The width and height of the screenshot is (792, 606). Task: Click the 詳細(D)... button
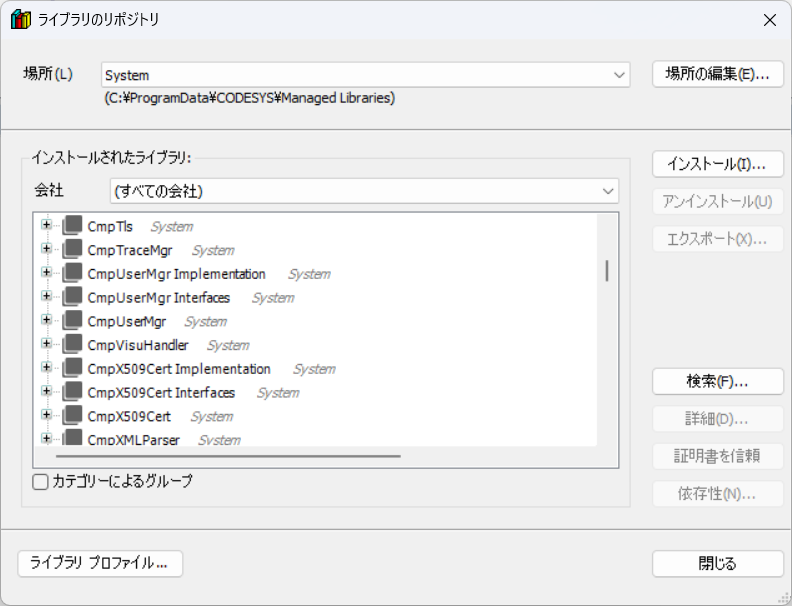tap(718, 419)
